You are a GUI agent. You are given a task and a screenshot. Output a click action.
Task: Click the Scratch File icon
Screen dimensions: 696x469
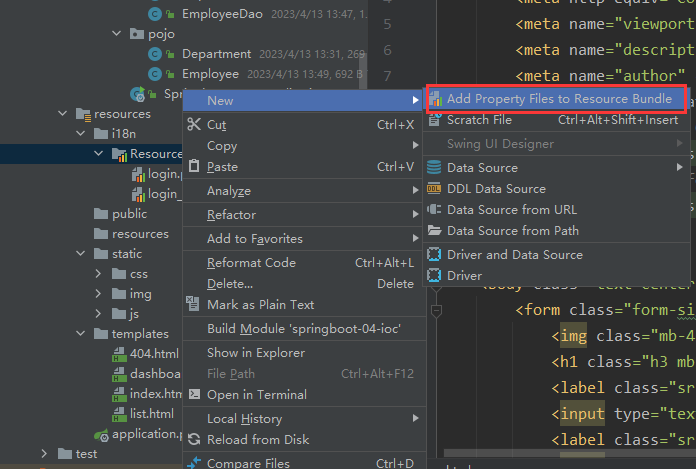point(435,120)
